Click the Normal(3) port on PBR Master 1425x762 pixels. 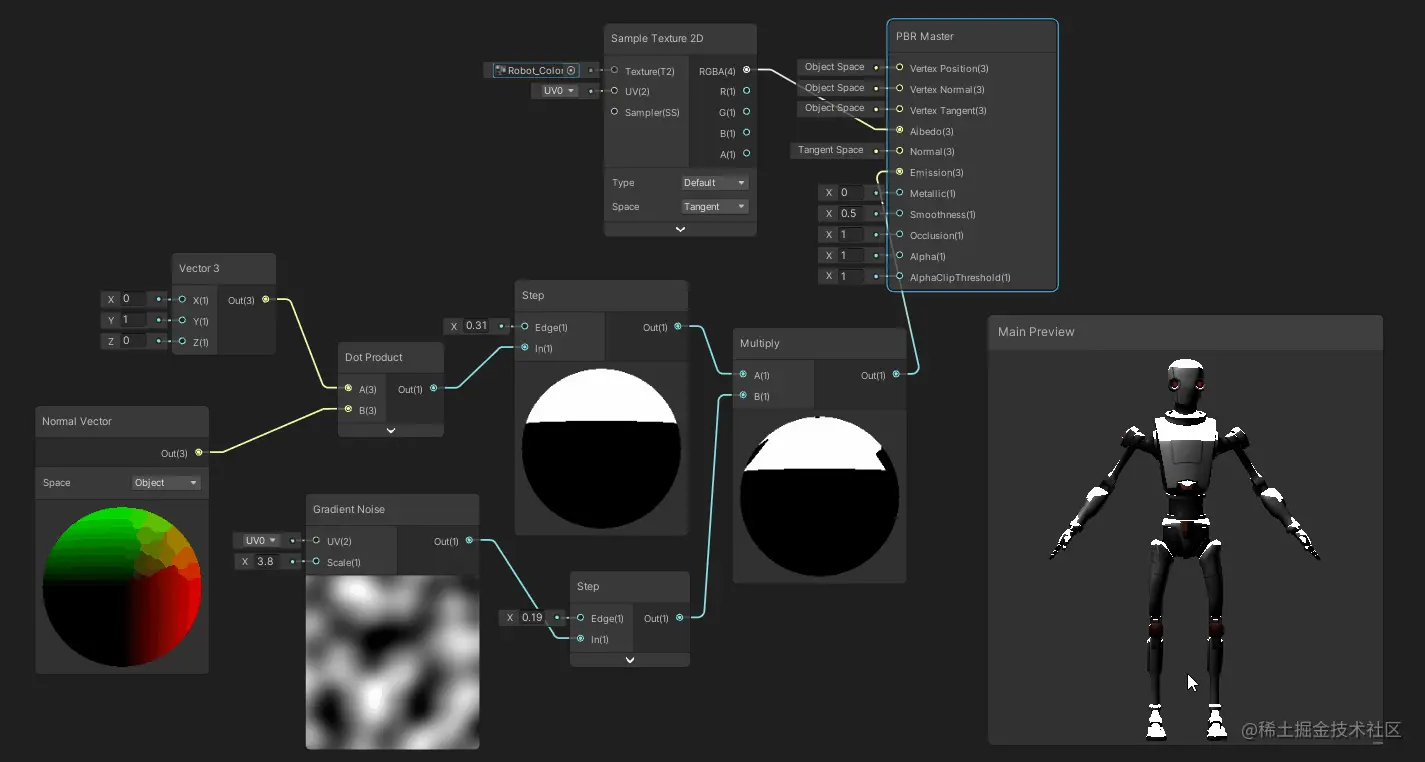point(899,151)
